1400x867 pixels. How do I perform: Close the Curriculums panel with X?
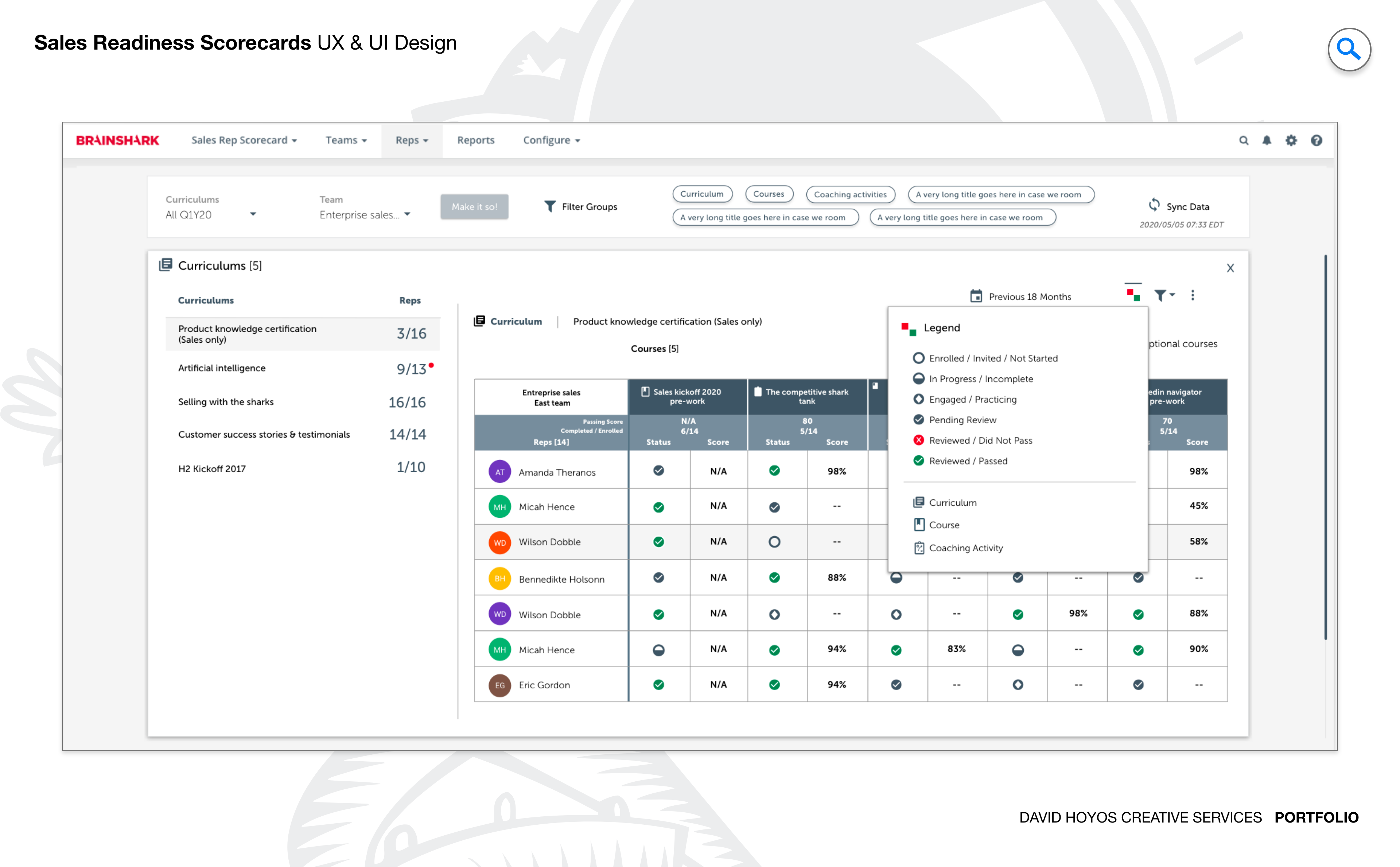pos(1230,268)
